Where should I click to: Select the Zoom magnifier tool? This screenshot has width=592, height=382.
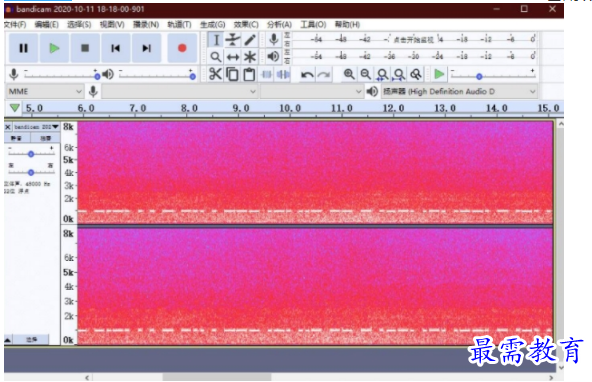pos(216,57)
